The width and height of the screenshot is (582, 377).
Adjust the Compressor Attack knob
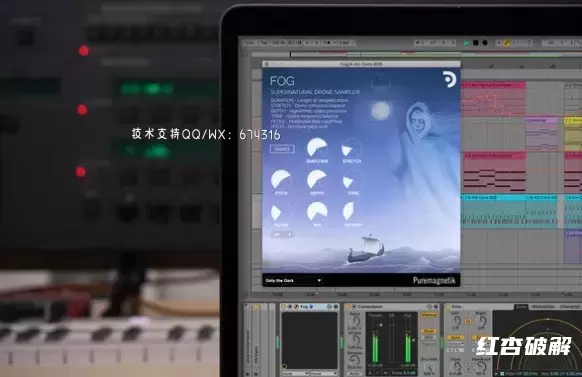[356, 340]
